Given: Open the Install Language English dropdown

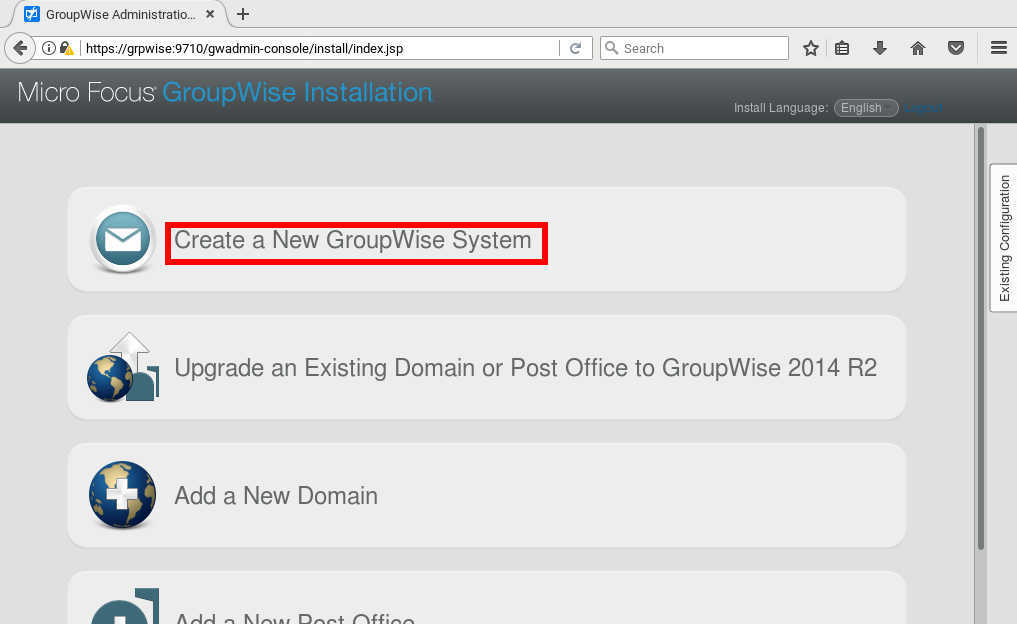Looking at the screenshot, I should tap(866, 108).
